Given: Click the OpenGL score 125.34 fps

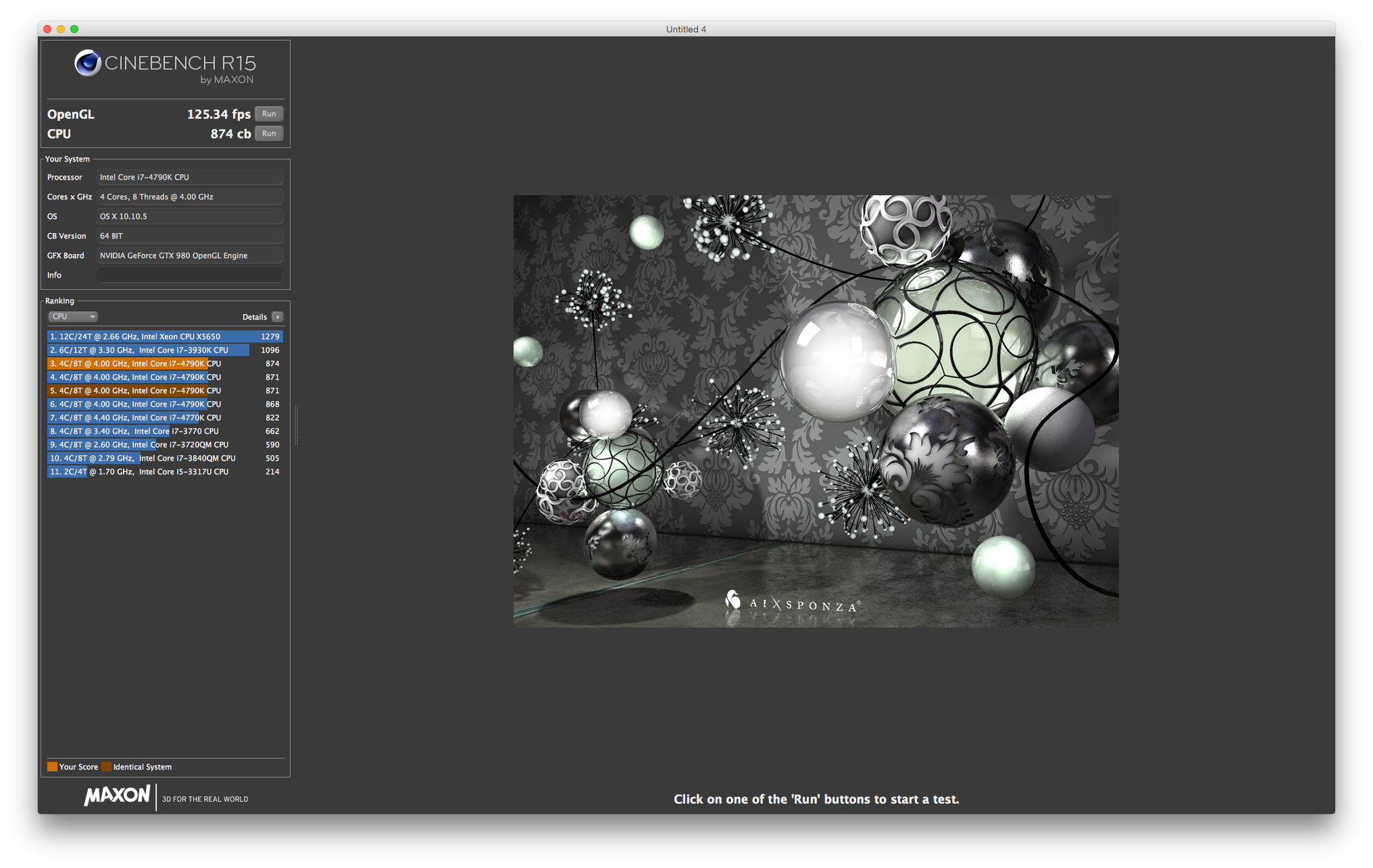Looking at the screenshot, I should click(218, 114).
